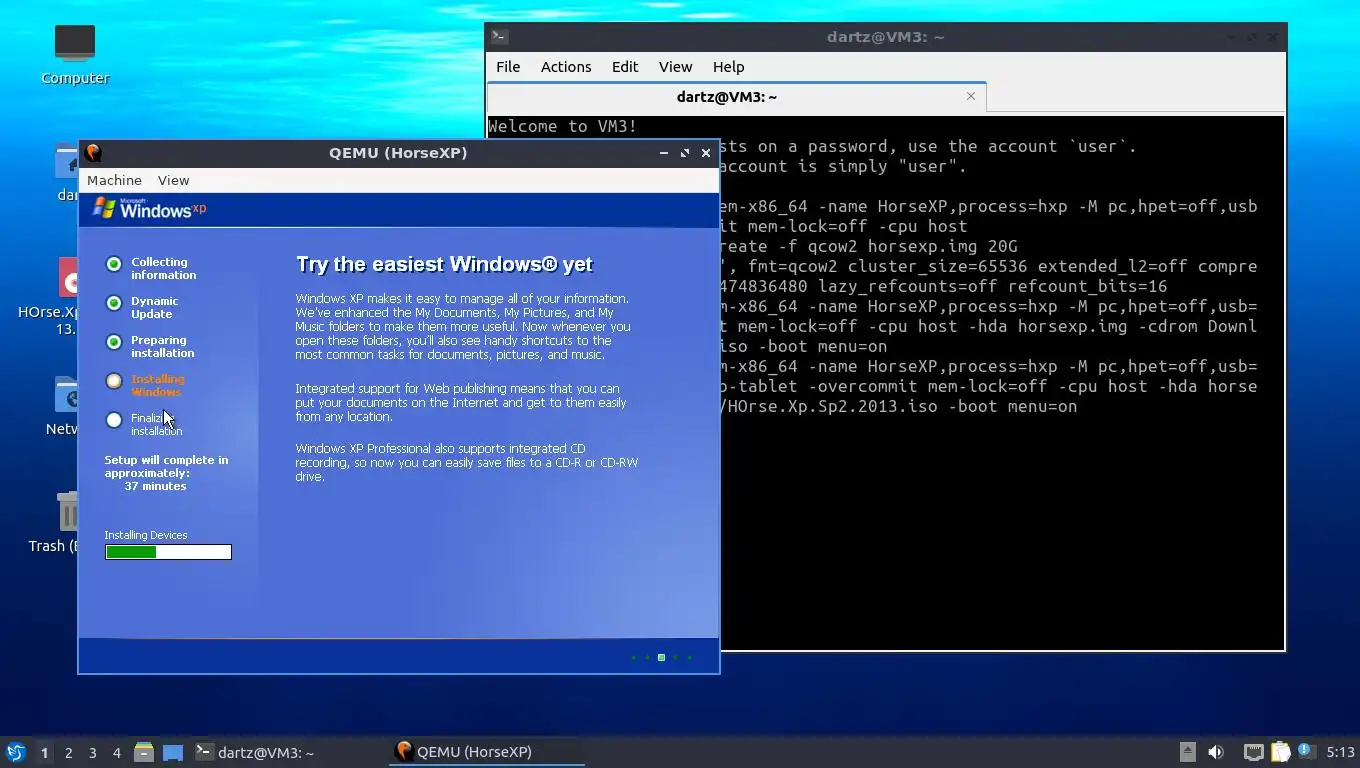Click the wired network tray icon

tap(1253, 752)
